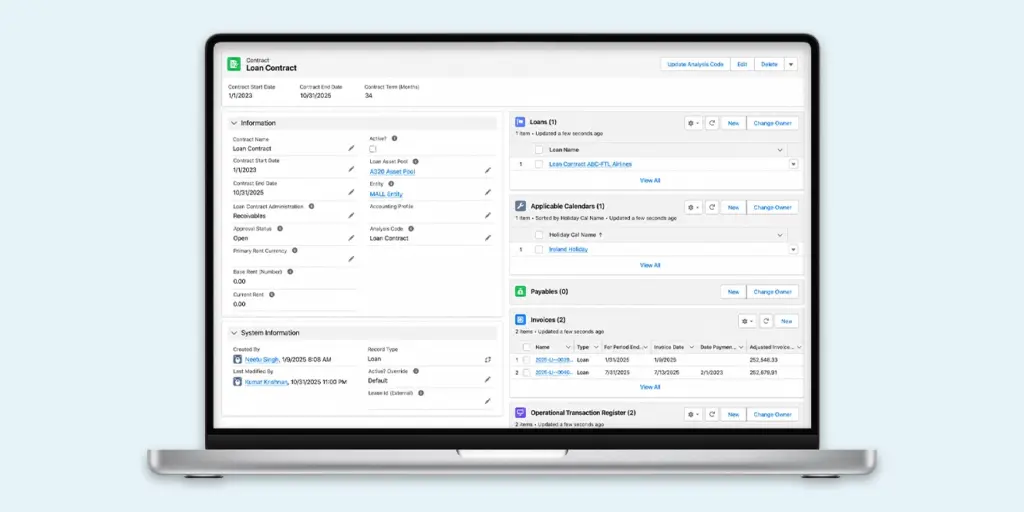The image size is (1024, 512).
Task: Create New record in Payables list
Action: tap(733, 292)
